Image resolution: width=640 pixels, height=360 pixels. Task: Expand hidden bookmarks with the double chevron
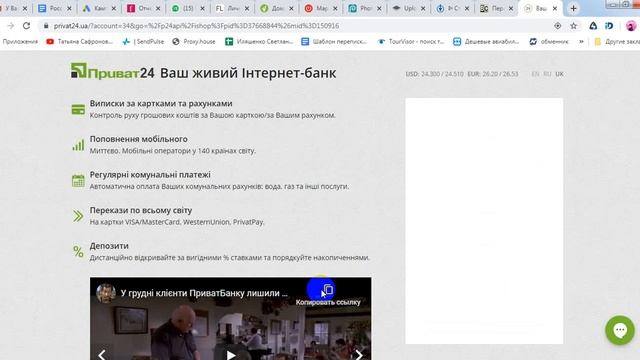point(581,42)
